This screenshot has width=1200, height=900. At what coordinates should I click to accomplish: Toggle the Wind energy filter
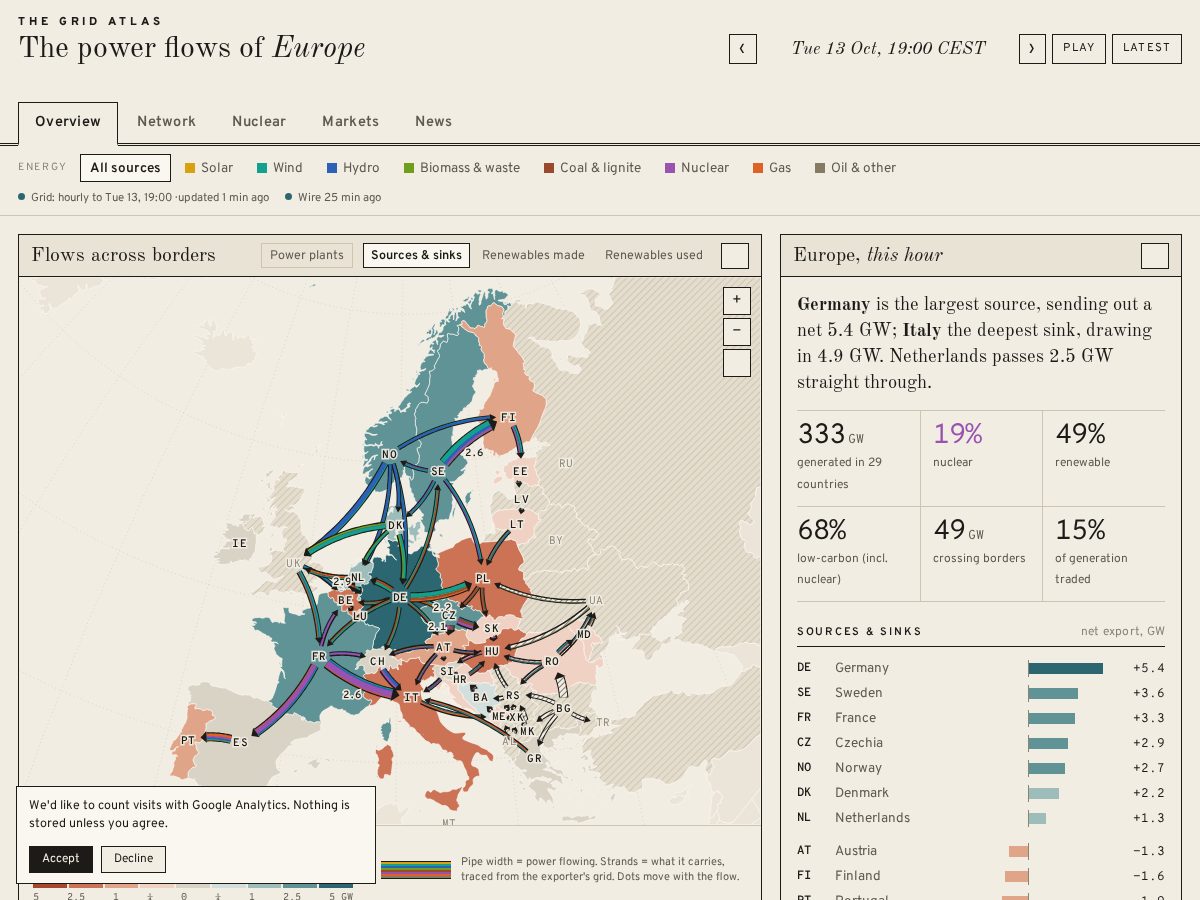[x=280, y=168]
